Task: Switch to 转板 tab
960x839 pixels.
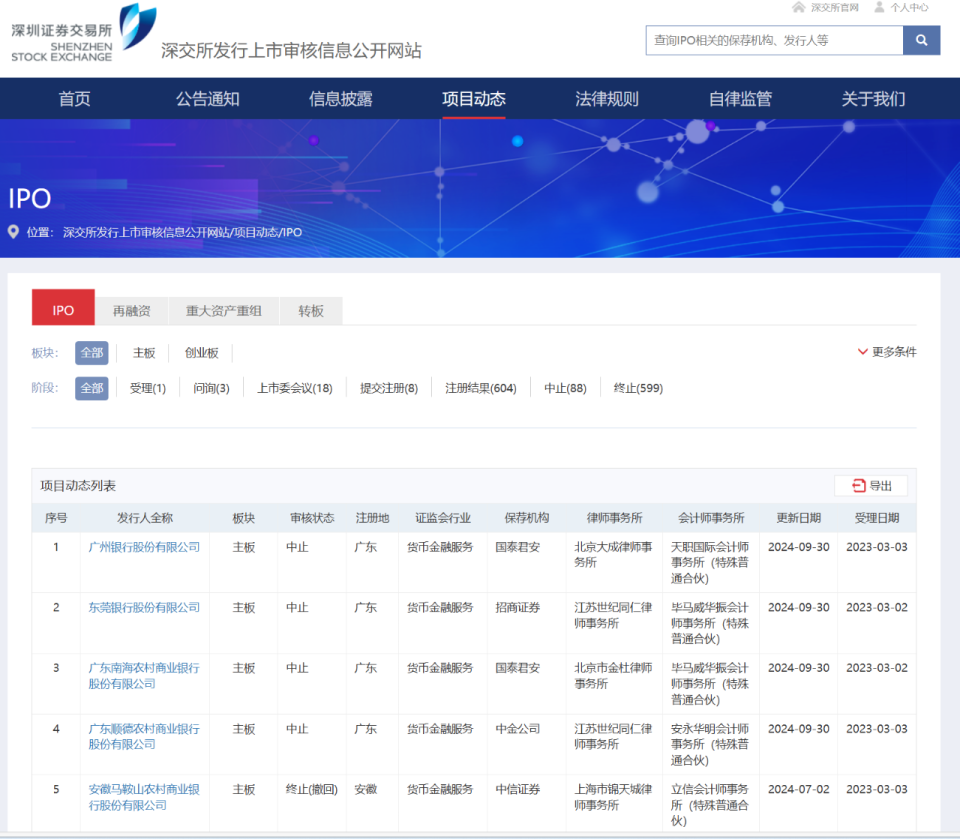Action: point(311,311)
